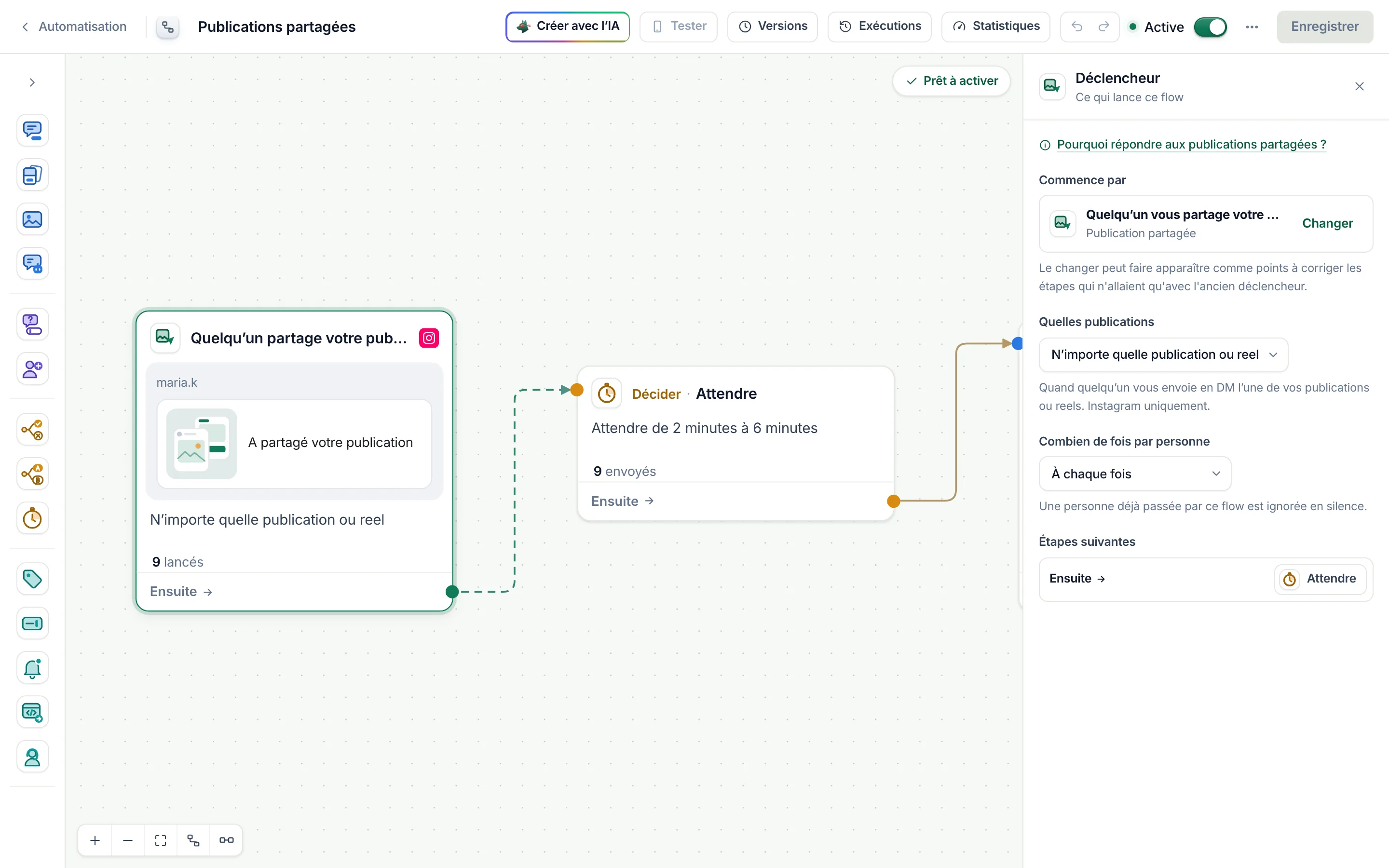Viewport: 1389px width, 868px height.
Task: Expand the left block sidebar
Action: [32, 82]
